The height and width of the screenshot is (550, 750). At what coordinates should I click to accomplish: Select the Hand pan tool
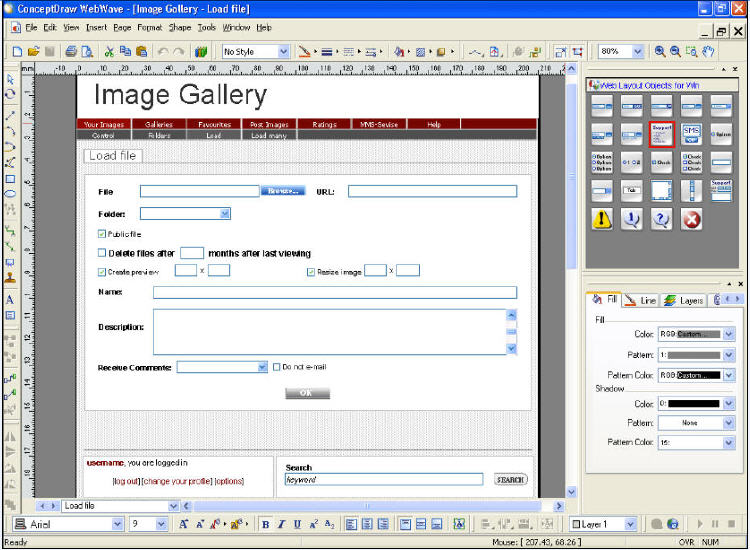708,51
